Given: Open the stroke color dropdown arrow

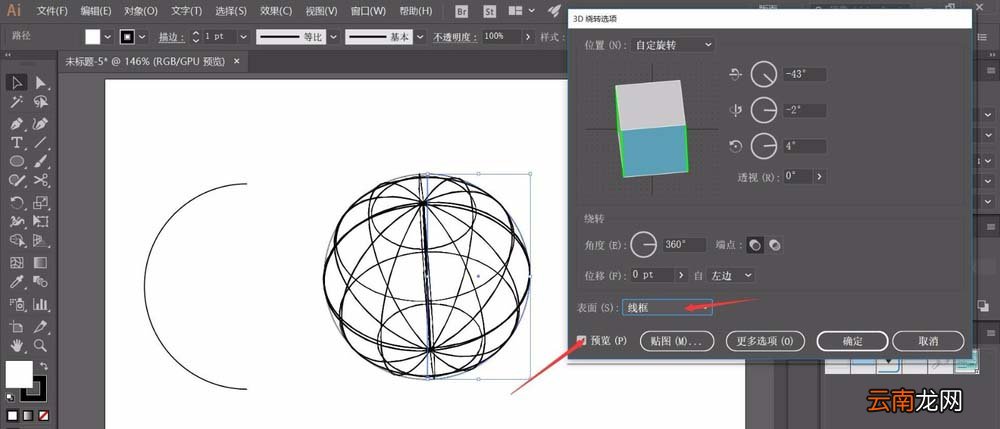Looking at the screenshot, I should (142, 37).
